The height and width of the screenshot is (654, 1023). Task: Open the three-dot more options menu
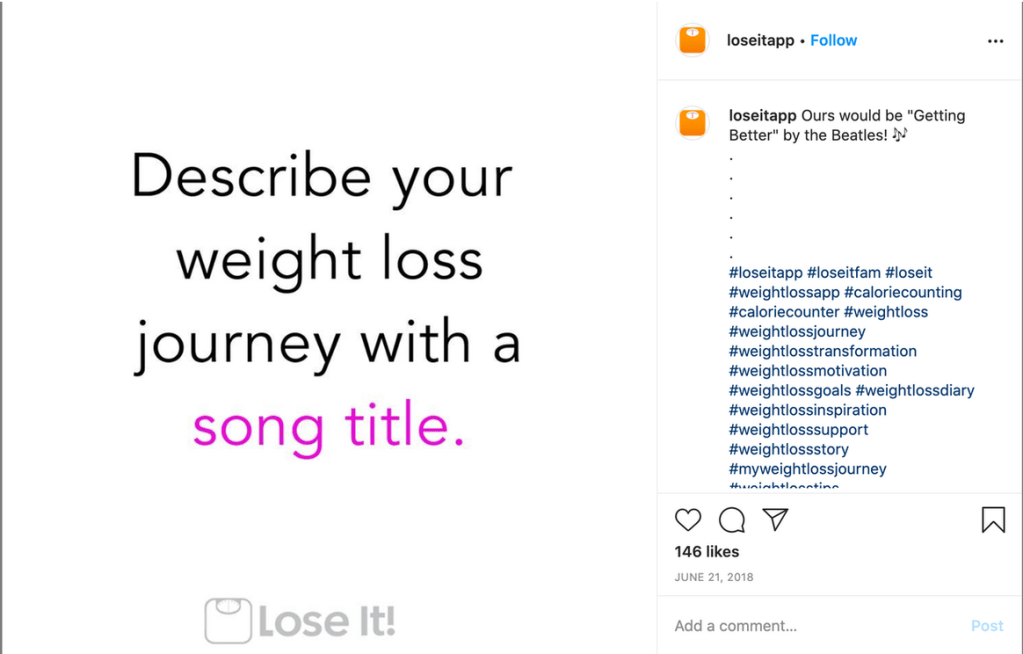[995, 41]
